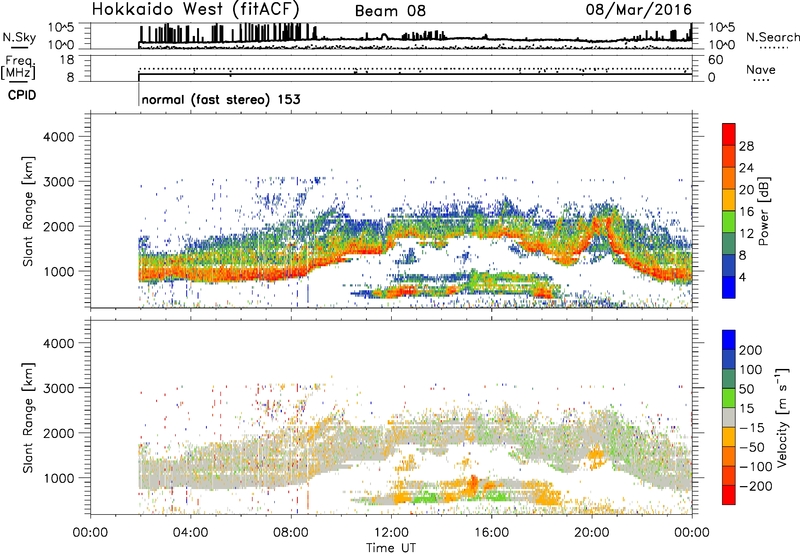Click the '28' power colorbar label
The width and height of the screenshot is (800, 554).
(x=746, y=146)
